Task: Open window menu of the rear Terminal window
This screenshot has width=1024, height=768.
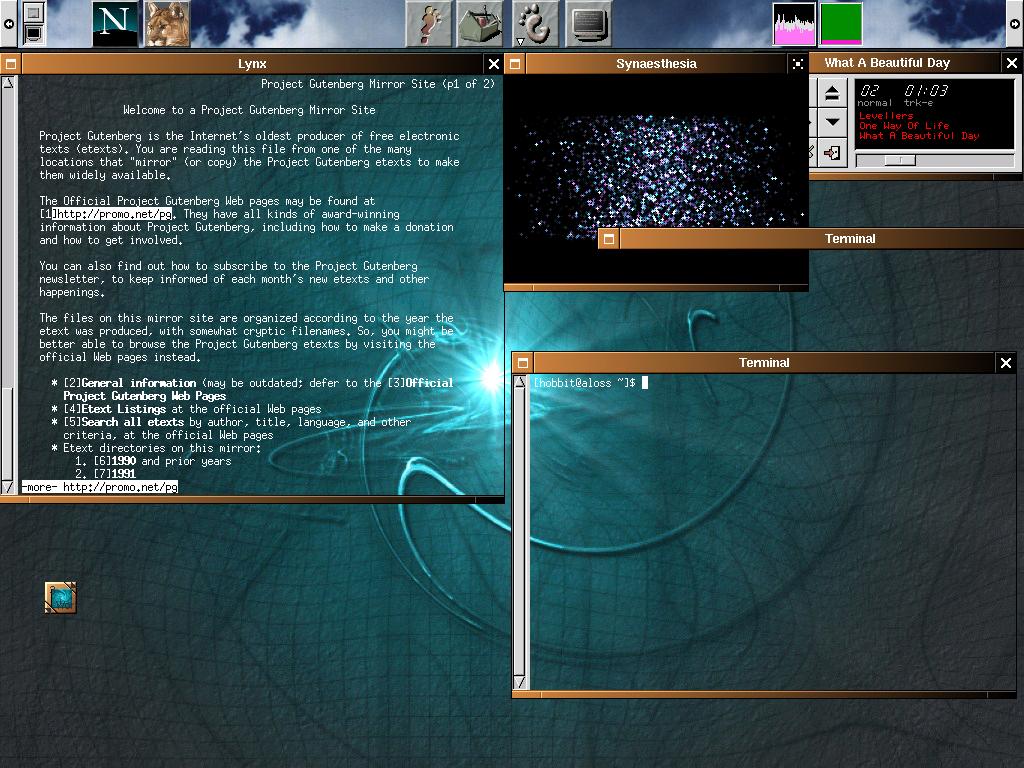Action: click(x=609, y=239)
